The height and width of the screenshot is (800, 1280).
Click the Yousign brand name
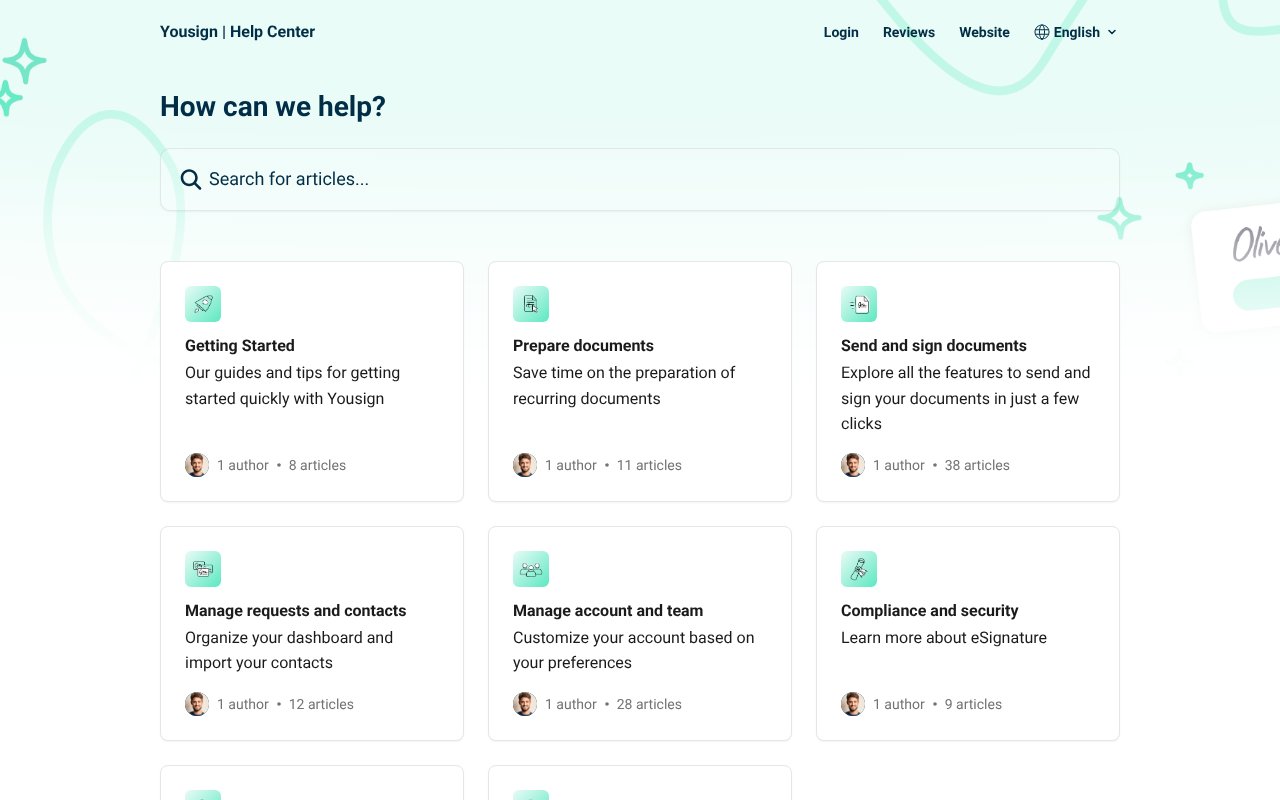click(x=188, y=31)
